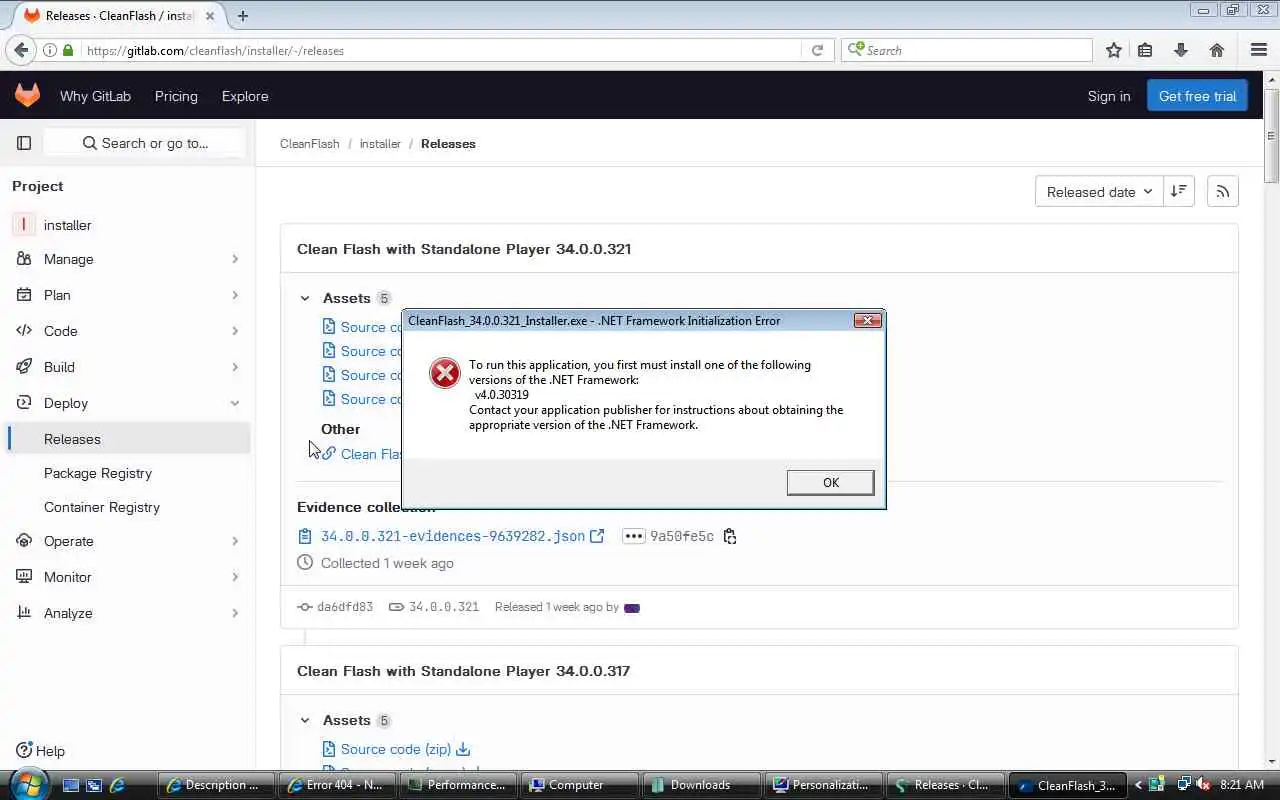
Task: Switch to the Downloads taskbar window
Action: 699,785
